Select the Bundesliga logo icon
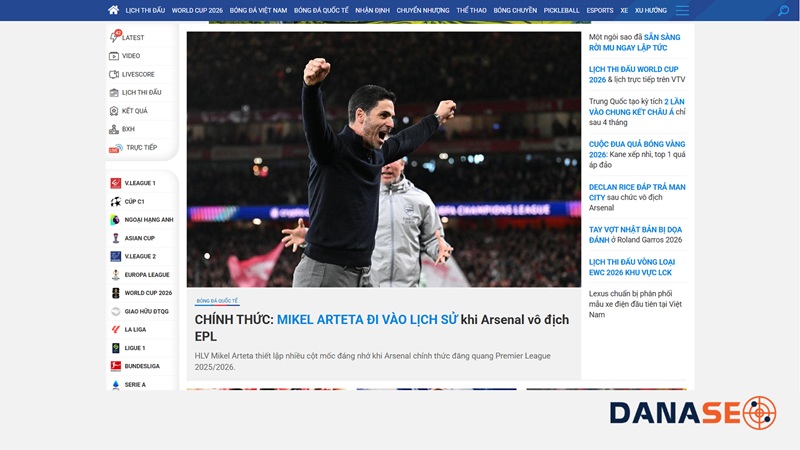 point(116,366)
